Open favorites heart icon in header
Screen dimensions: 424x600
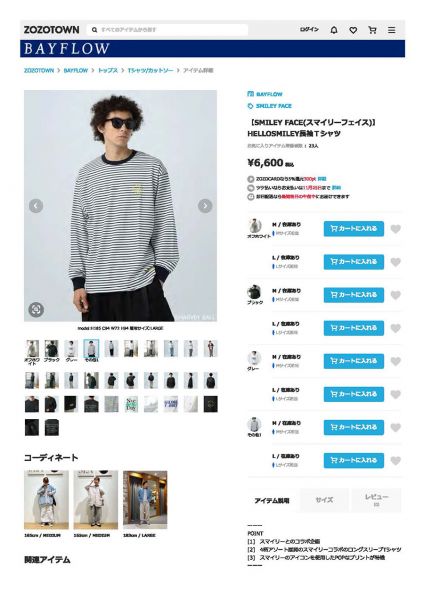(x=353, y=30)
